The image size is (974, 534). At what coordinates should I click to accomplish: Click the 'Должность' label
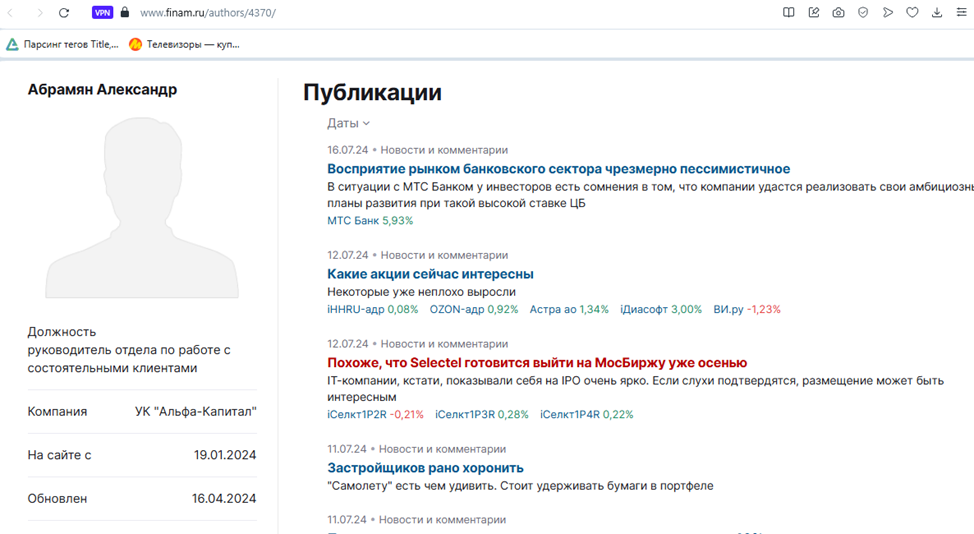click(61, 332)
